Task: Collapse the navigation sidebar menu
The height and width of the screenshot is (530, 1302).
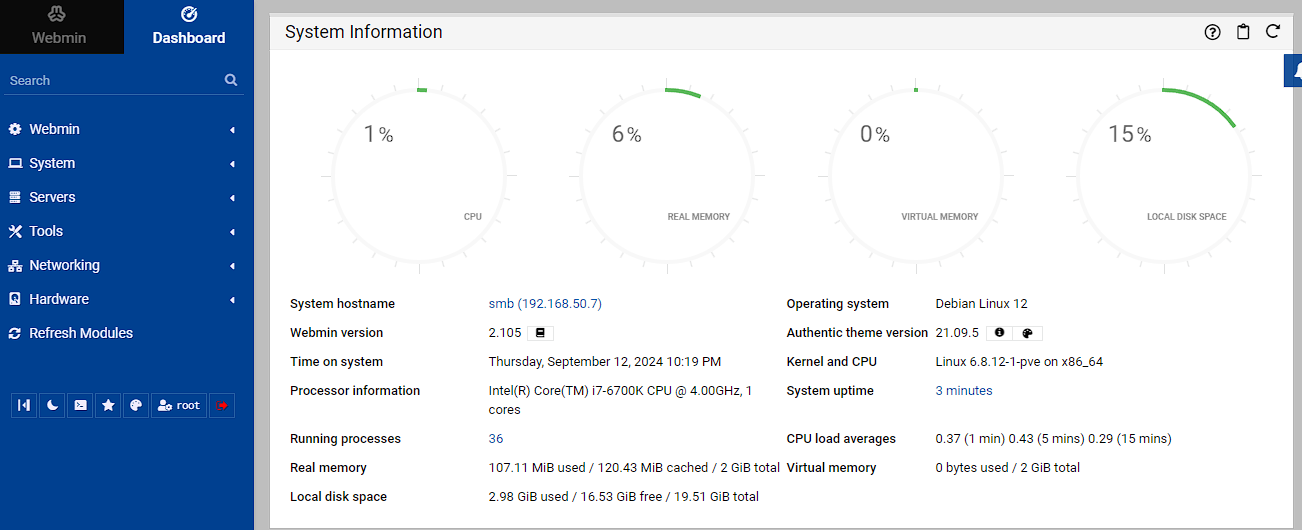Action: point(24,405)
